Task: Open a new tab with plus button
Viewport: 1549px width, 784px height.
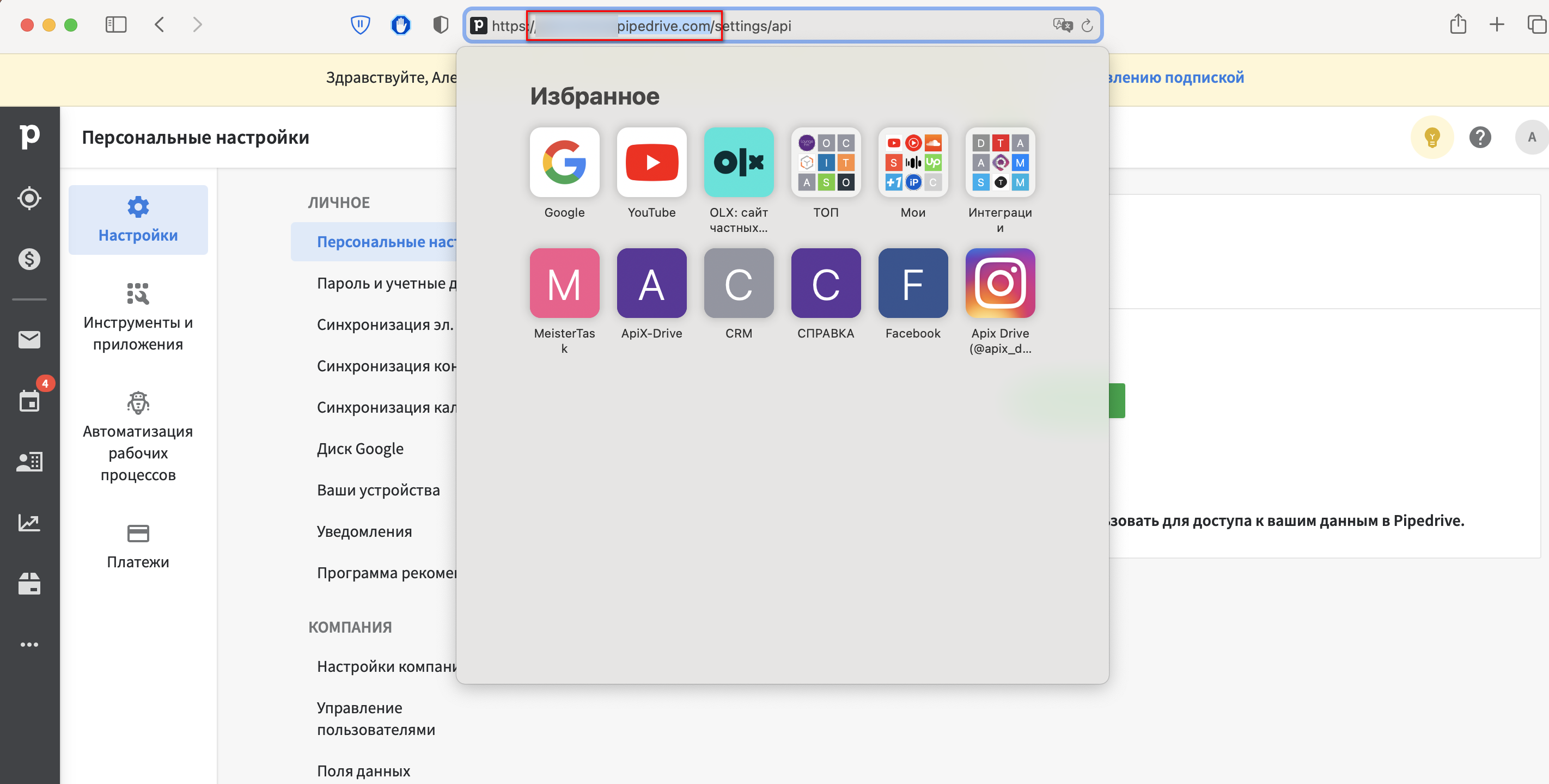Action: tap(1497, 24)
